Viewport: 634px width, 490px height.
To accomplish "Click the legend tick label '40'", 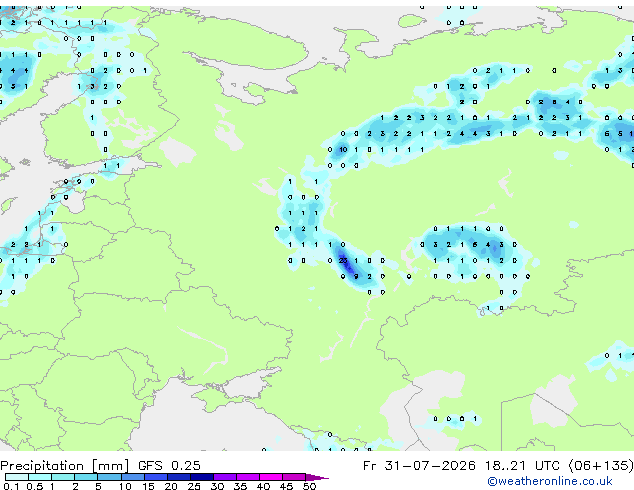I will pos(263,486).
